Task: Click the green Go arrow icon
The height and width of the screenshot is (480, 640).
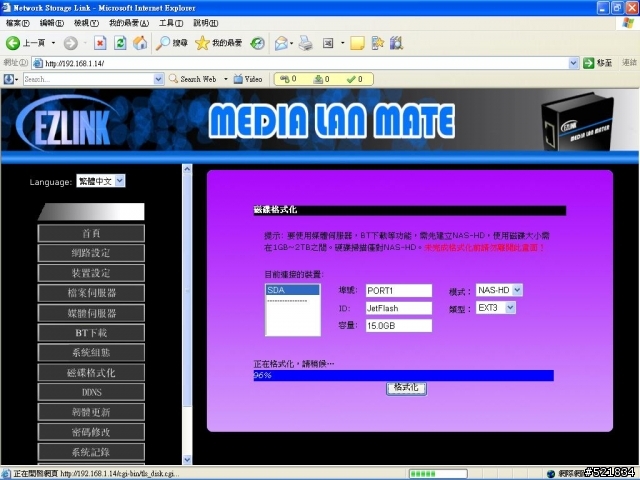Action: click(588, 63)
